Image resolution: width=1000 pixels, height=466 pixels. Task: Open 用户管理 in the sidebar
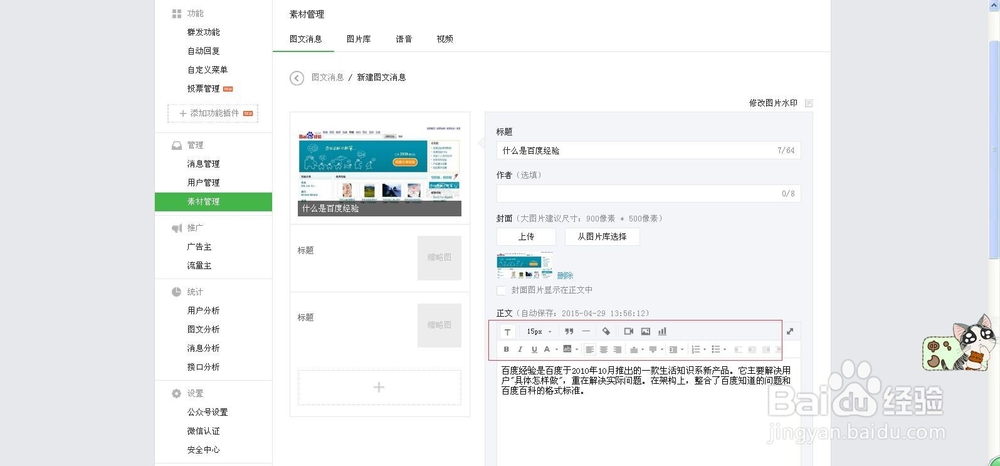click(203, 182)
